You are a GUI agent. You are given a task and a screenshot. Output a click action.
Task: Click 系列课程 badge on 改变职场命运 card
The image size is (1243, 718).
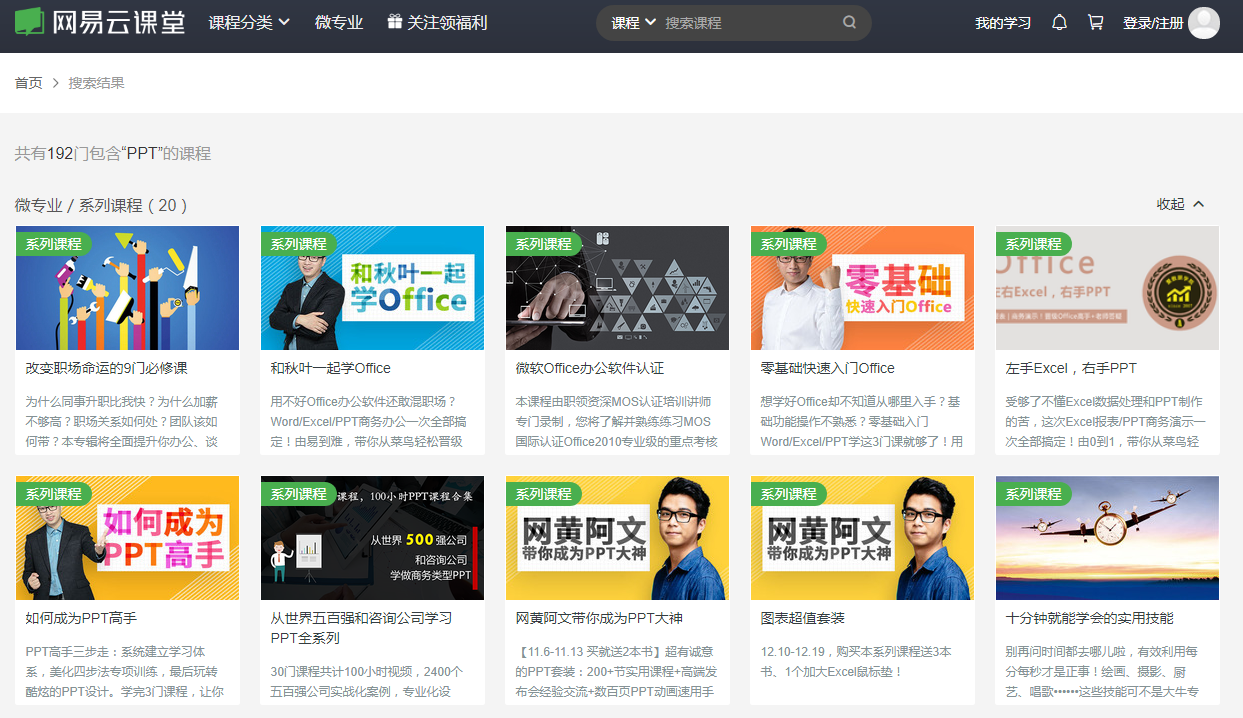click(53, 244)
